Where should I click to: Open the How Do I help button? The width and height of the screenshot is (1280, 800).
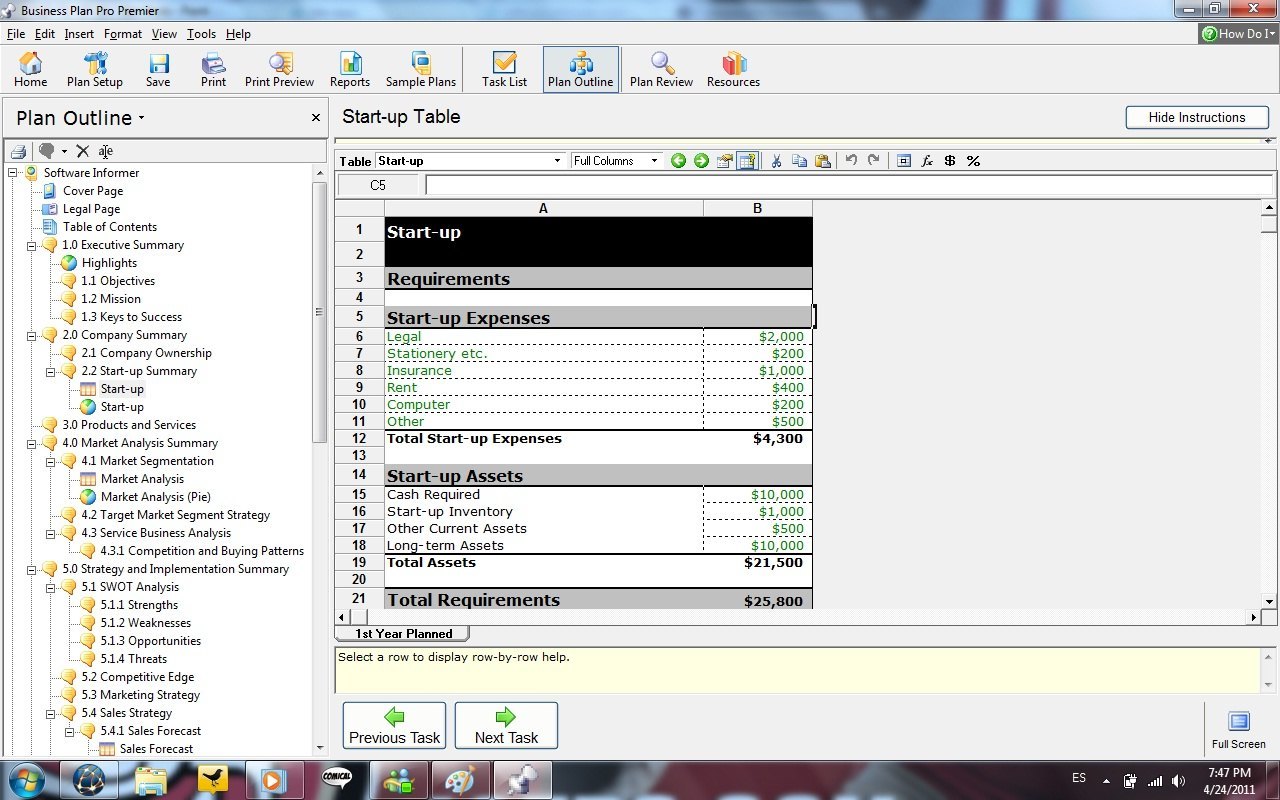click(1238, 34)
